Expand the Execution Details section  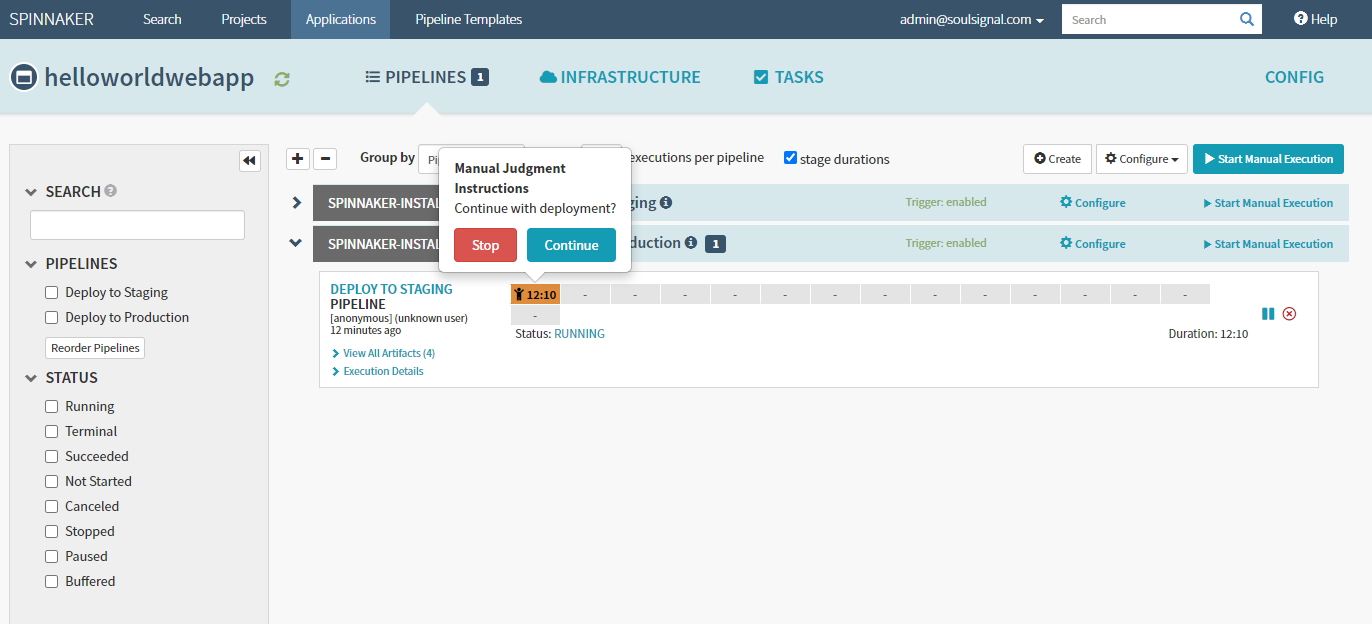(x=382, y=371)
